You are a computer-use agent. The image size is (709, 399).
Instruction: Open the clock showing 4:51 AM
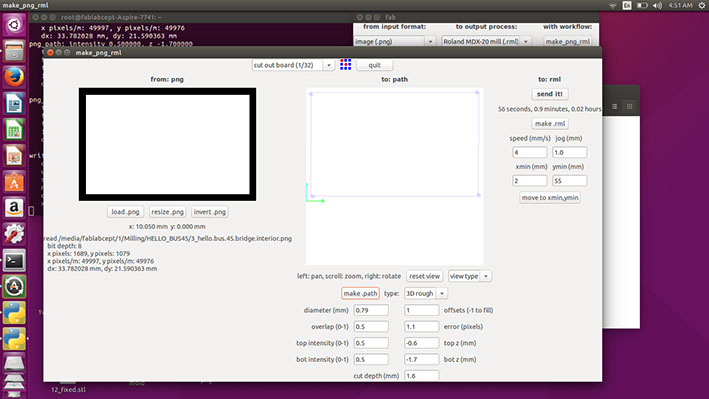[x=680, y=5]
